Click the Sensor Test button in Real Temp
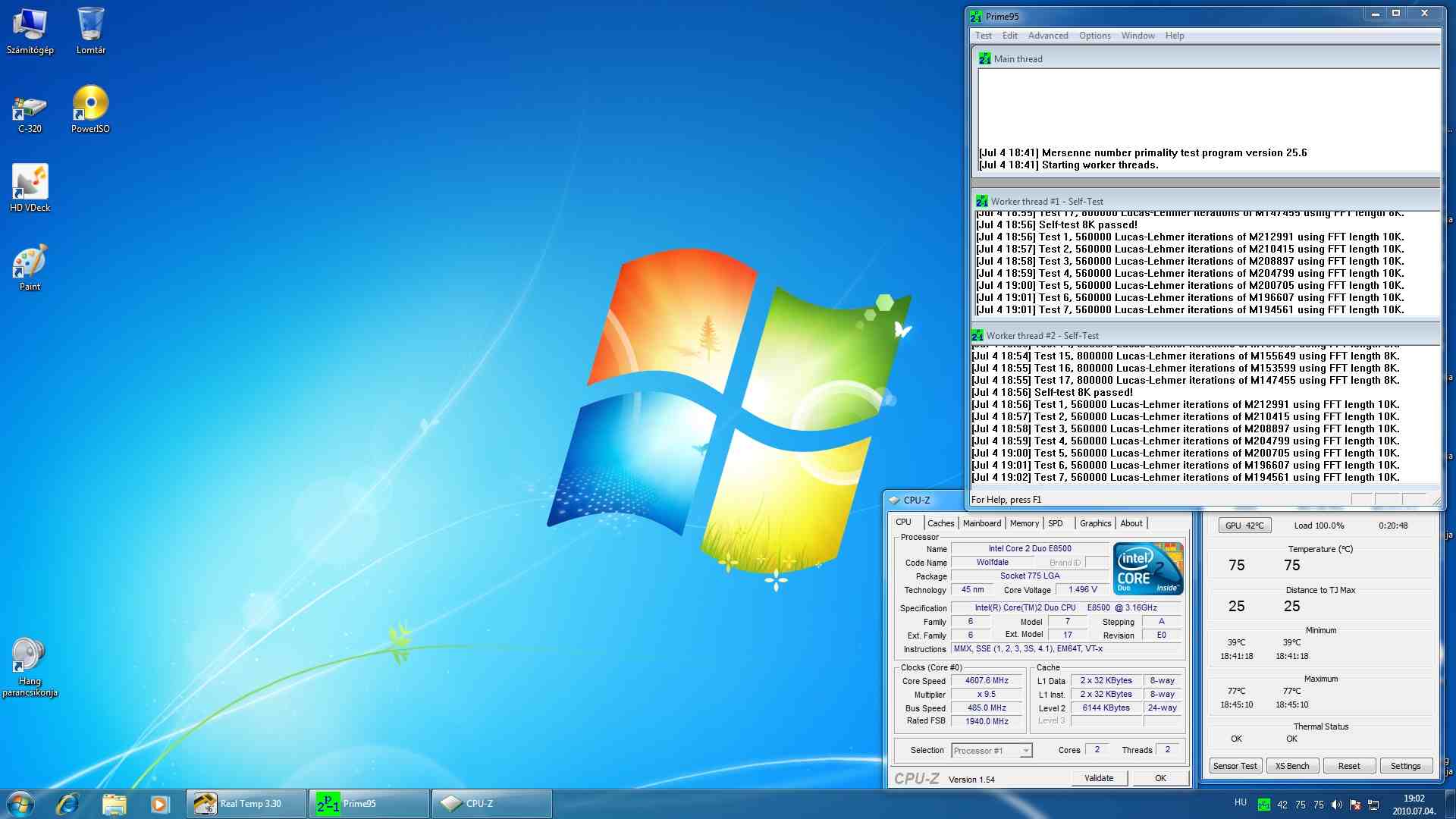Image resolution: width=1456 pixels, height=819 pixels. (x=1235, y=766)
